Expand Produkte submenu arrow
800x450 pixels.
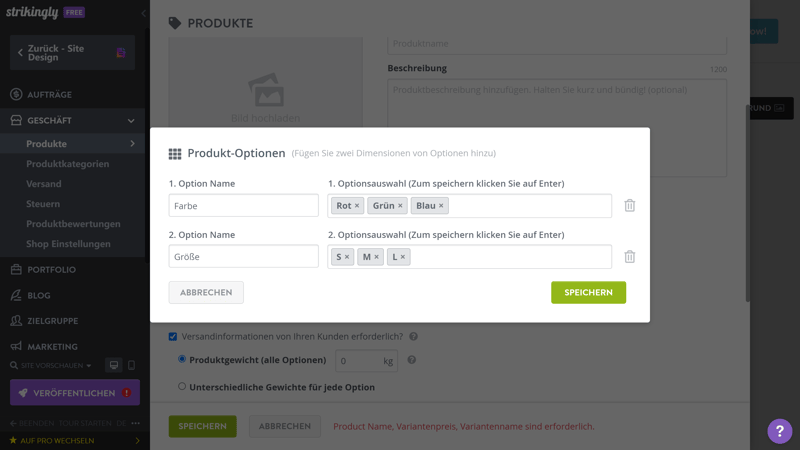coord(132,144)
